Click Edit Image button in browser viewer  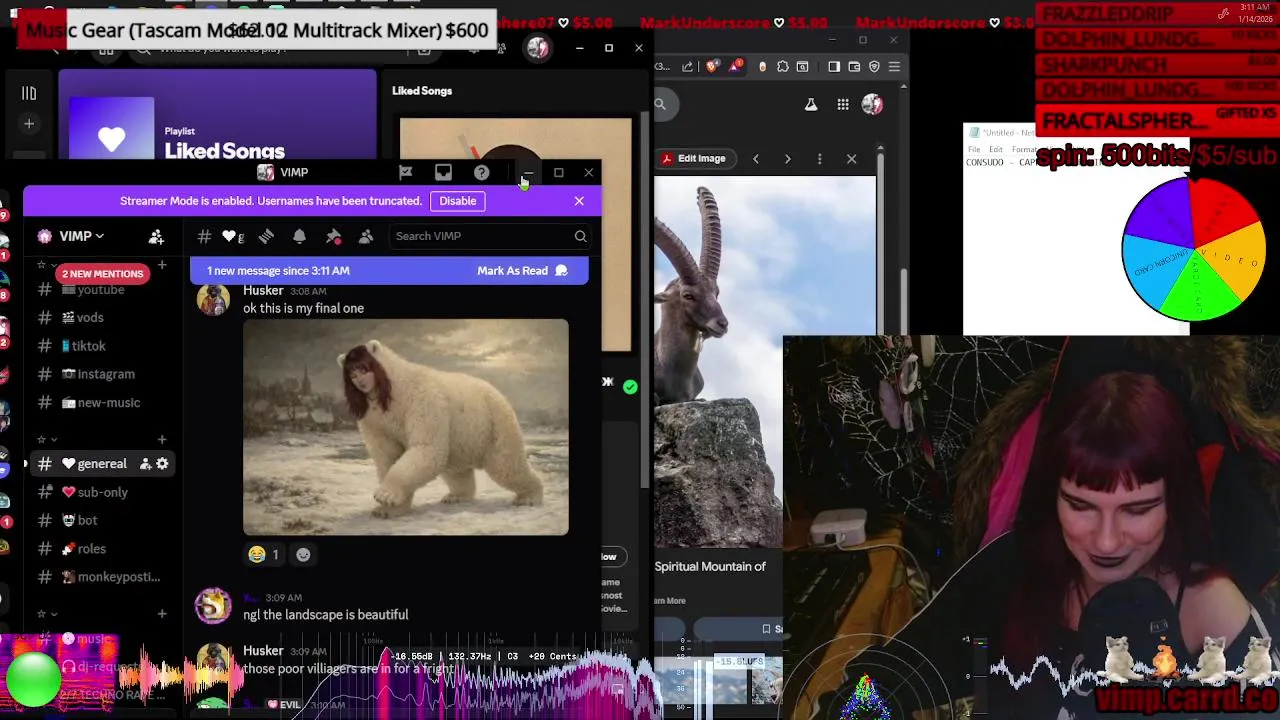[x=693, y=158]
